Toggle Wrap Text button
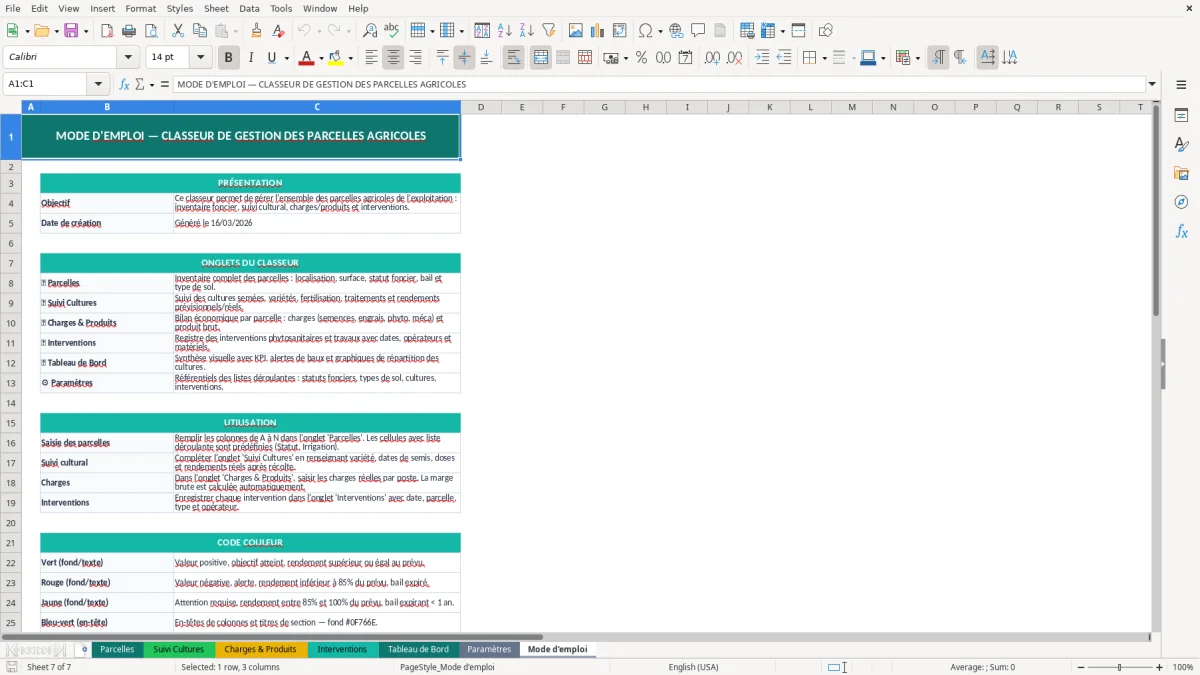 point(514,58)
